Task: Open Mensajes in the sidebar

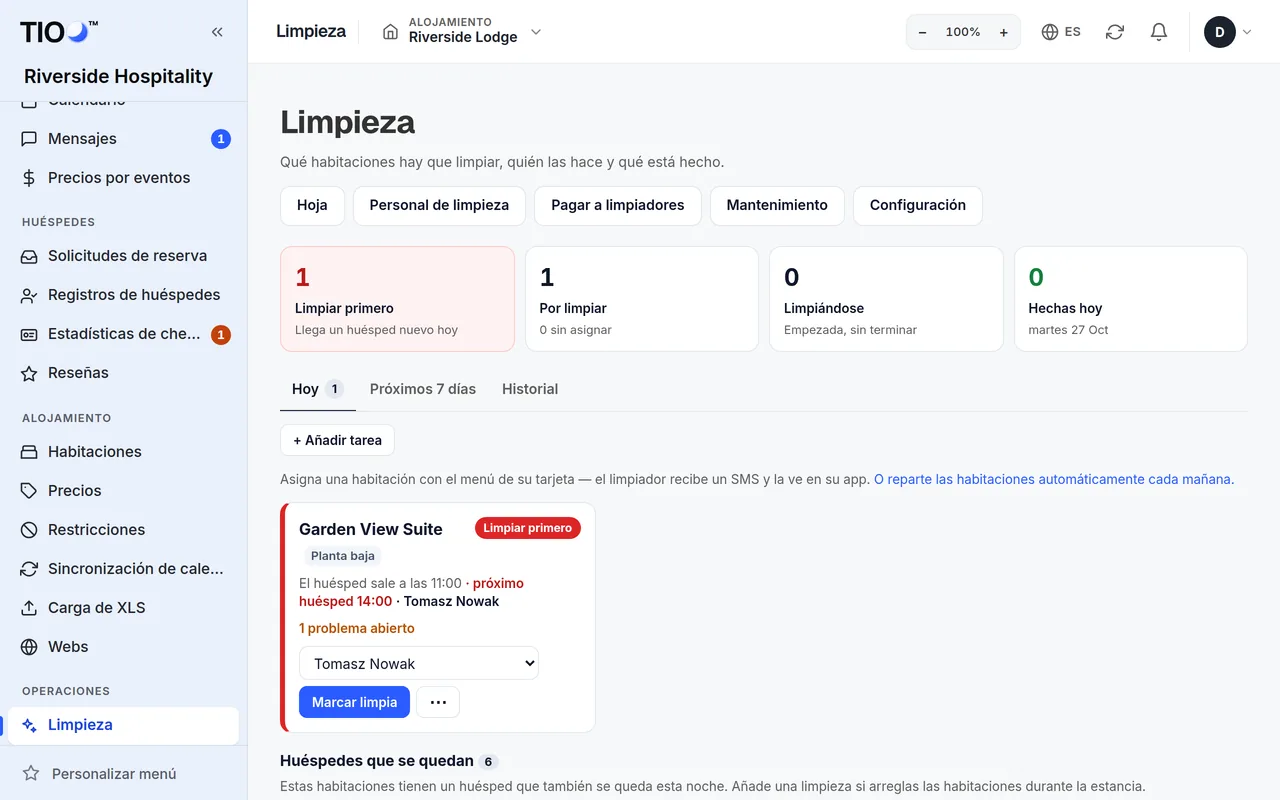Action: (x=123, y=139)
